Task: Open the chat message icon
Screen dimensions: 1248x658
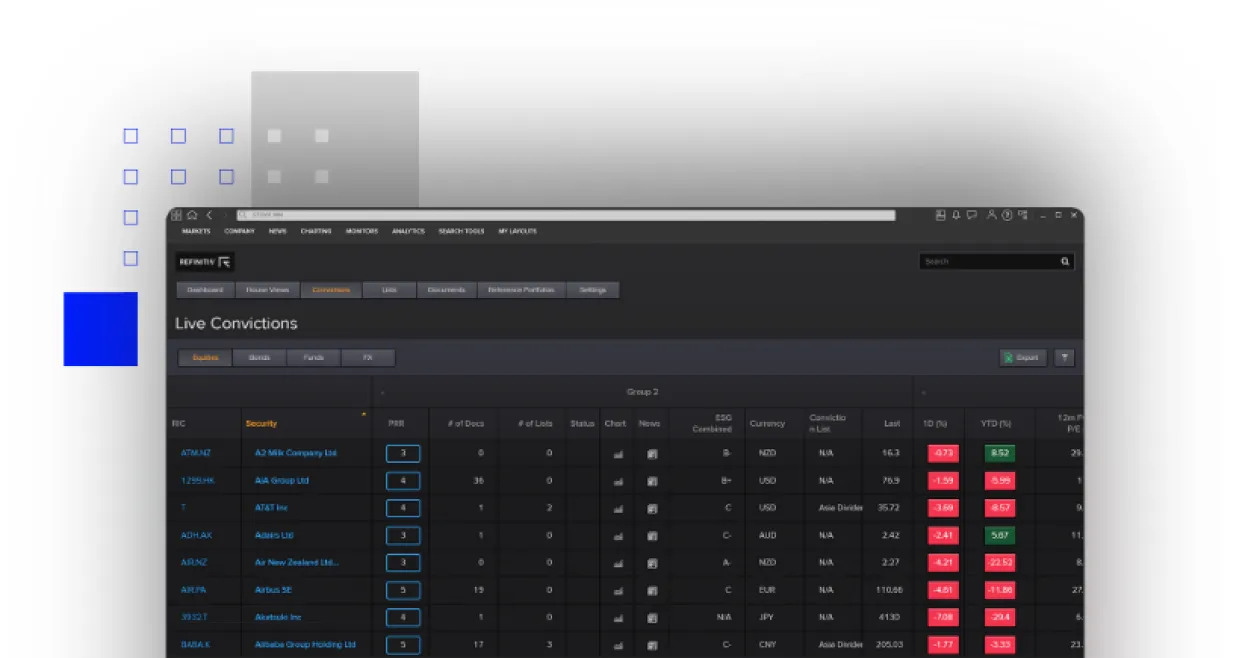Action: pyautogui.click(x=971, y=215)
